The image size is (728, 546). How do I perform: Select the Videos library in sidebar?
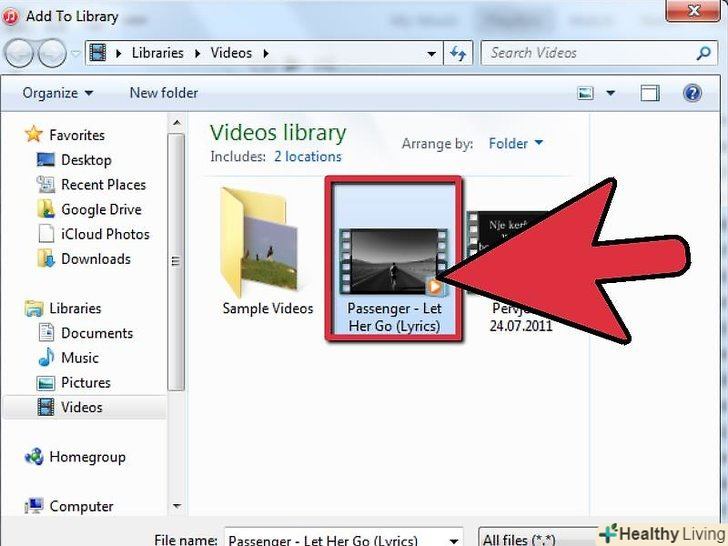[x=84, y=407]
